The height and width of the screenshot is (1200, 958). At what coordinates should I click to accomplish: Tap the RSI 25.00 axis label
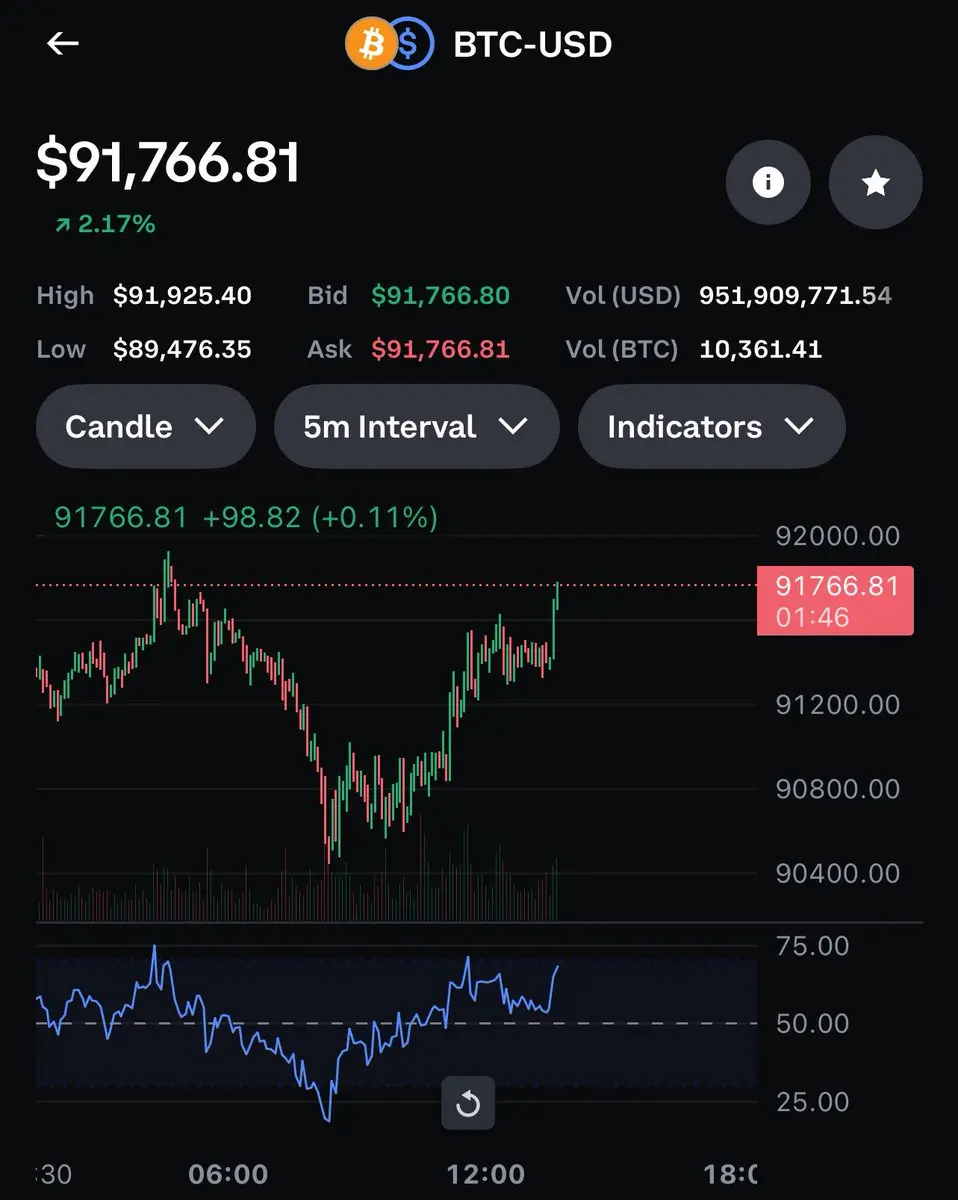pos(812,1102)
